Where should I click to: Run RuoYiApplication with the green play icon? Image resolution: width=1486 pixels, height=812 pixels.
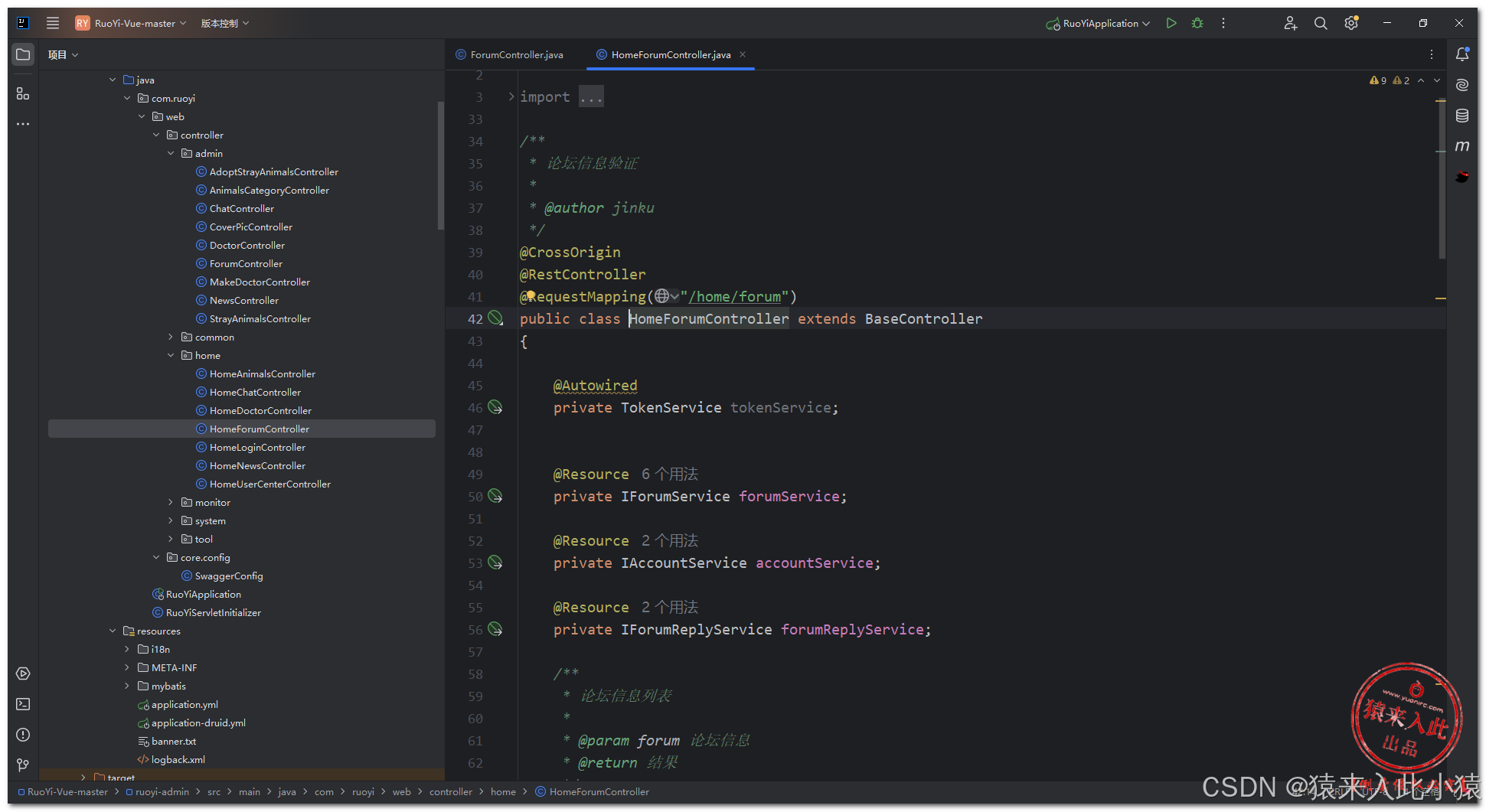click(1171, 23)
